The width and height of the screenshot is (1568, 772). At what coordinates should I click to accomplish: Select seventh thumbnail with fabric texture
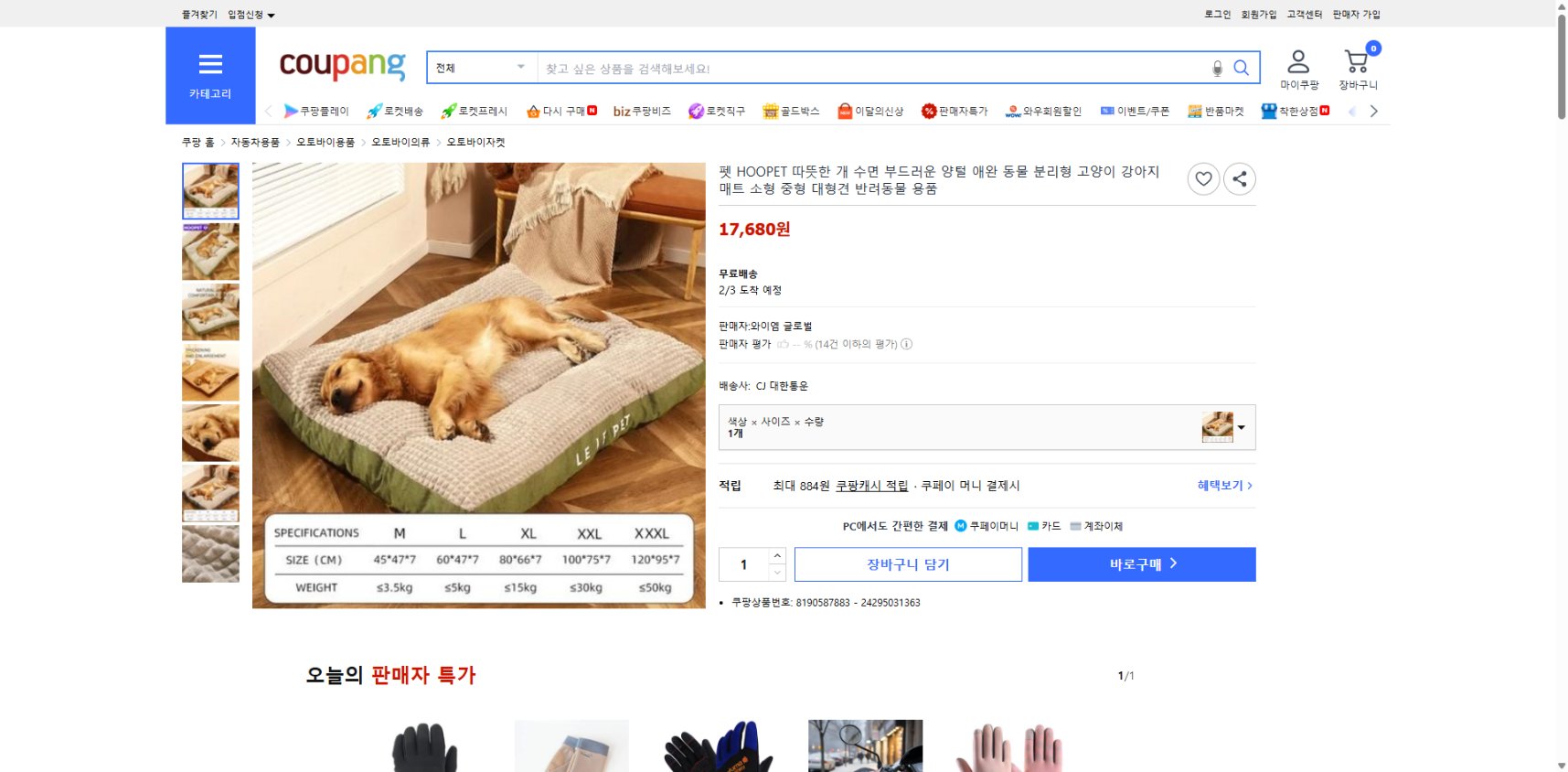pos(210,553)
